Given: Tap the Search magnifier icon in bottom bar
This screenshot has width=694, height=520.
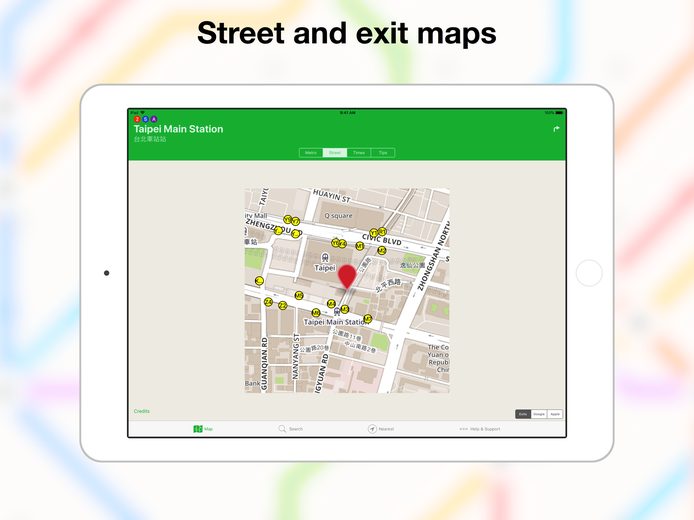Looking at the screenshot, I should (x=282, y=428).
